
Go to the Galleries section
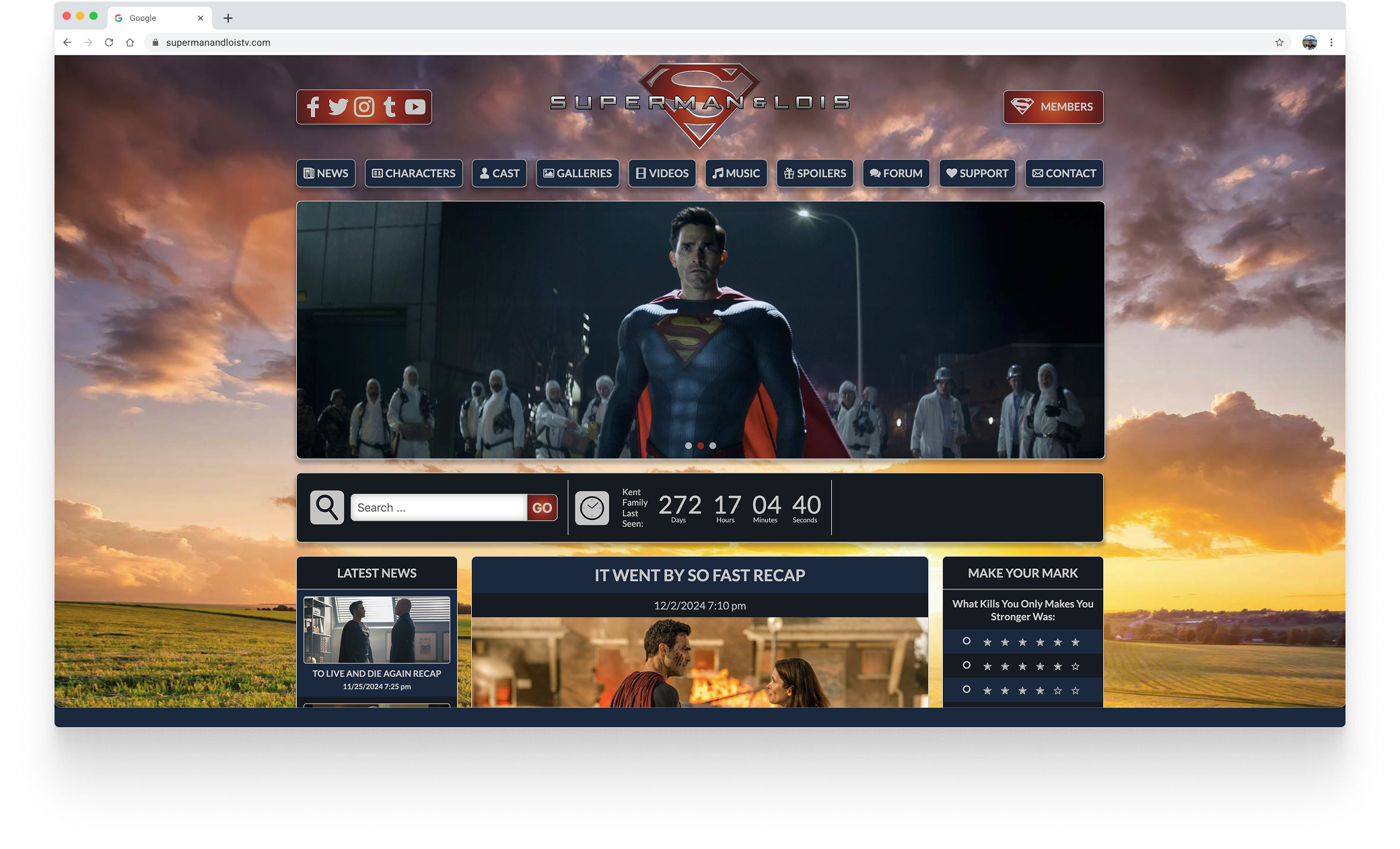(x=577, y=174)
